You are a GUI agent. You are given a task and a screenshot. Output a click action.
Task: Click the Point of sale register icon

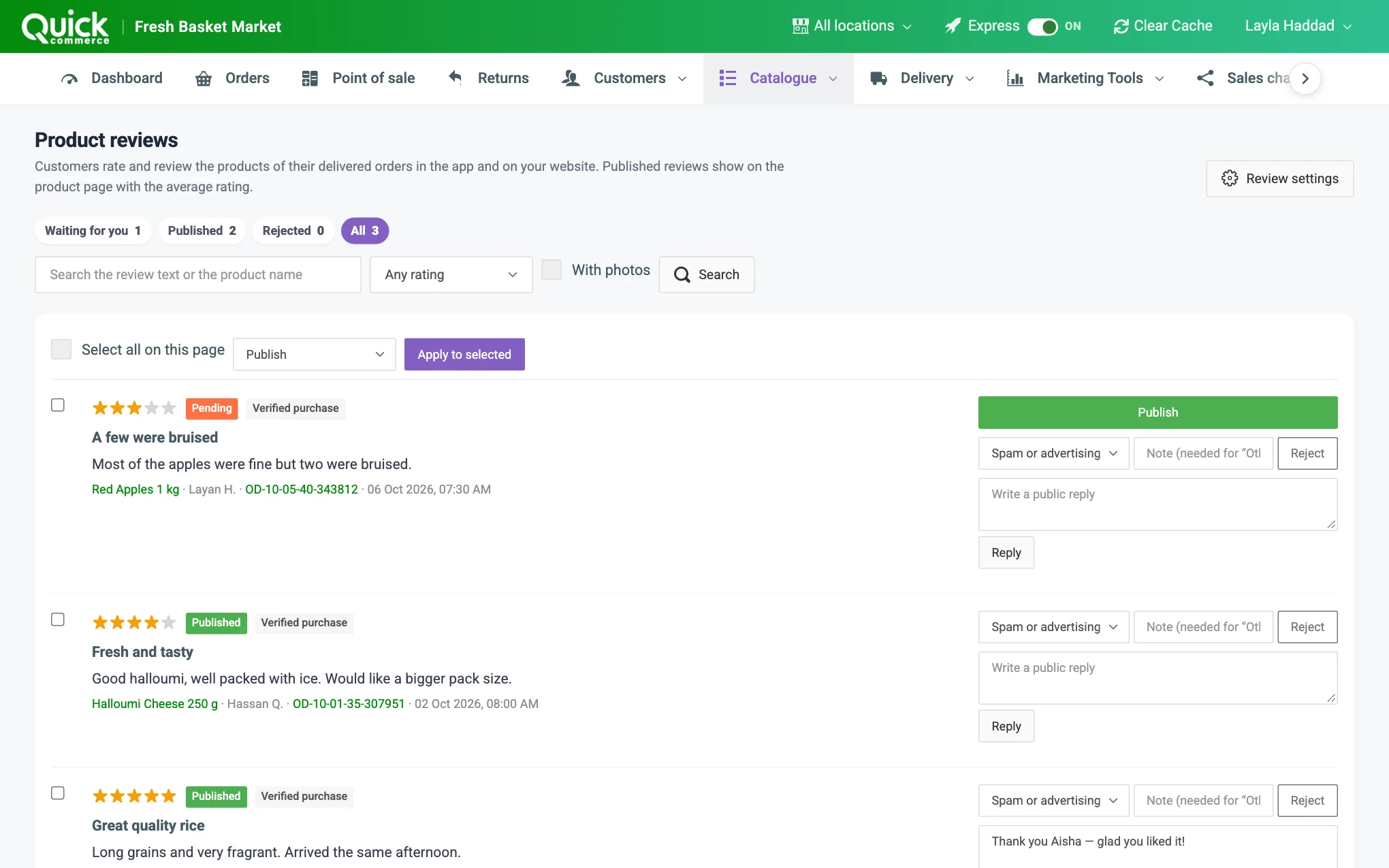point(310,78)
